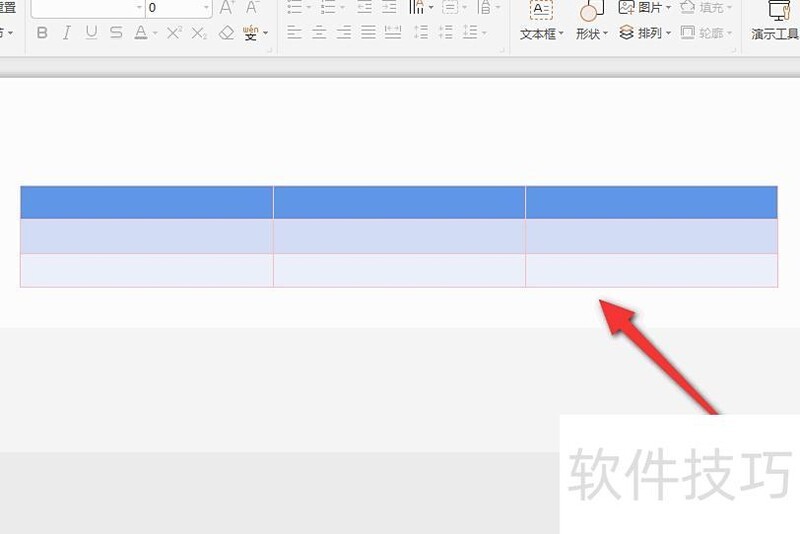800x534 pixels.
Task: Click the align text box icon
Action: [450, 7]
